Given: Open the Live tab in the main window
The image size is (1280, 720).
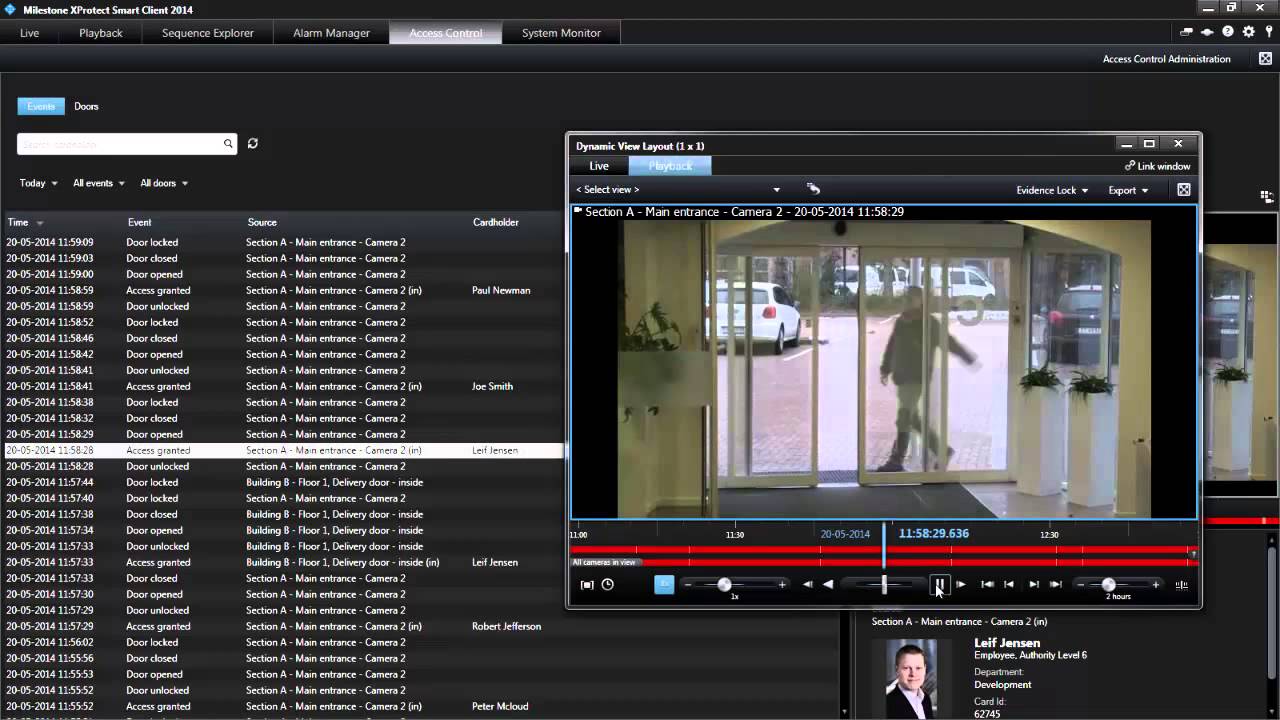Looking at the screenshot, I should (30, 33).
